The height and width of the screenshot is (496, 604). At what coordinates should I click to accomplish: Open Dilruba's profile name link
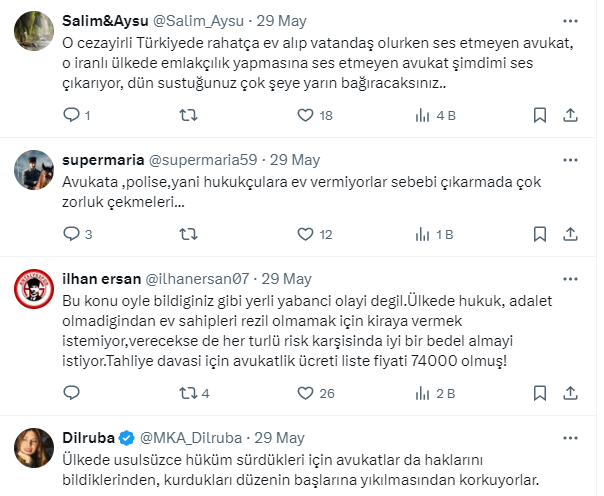[x=88, y=437]
